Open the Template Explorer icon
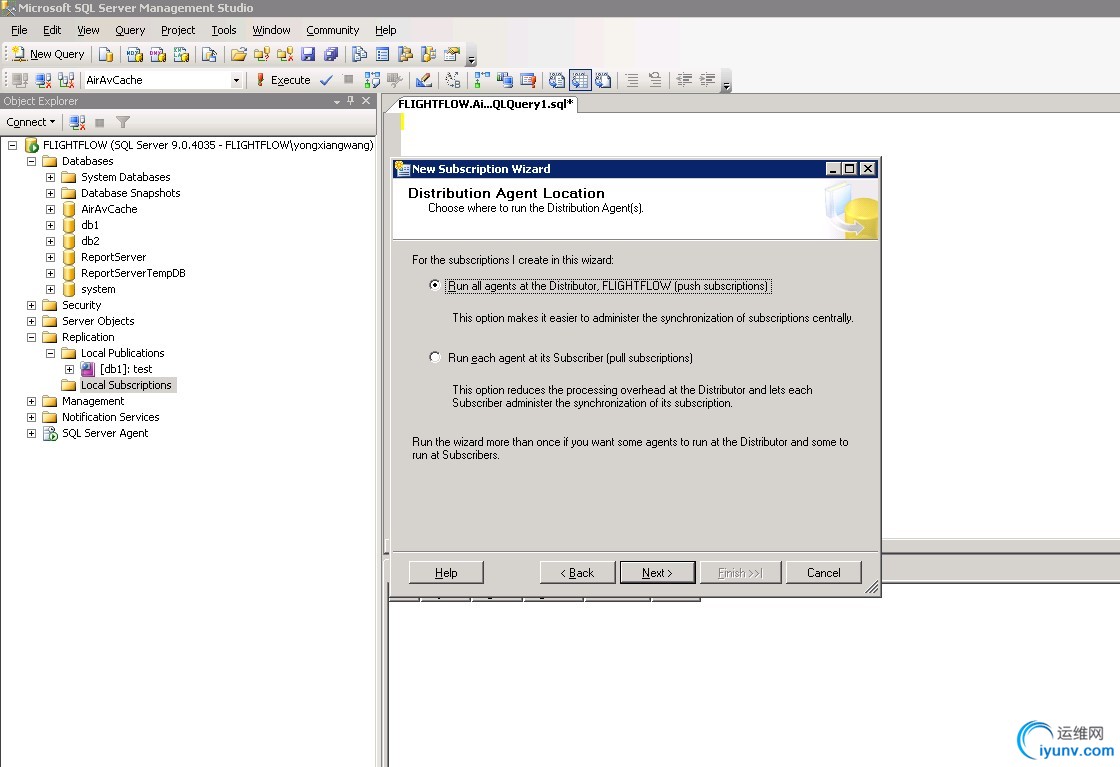The image size is (1120, 767). coord(429,54)
